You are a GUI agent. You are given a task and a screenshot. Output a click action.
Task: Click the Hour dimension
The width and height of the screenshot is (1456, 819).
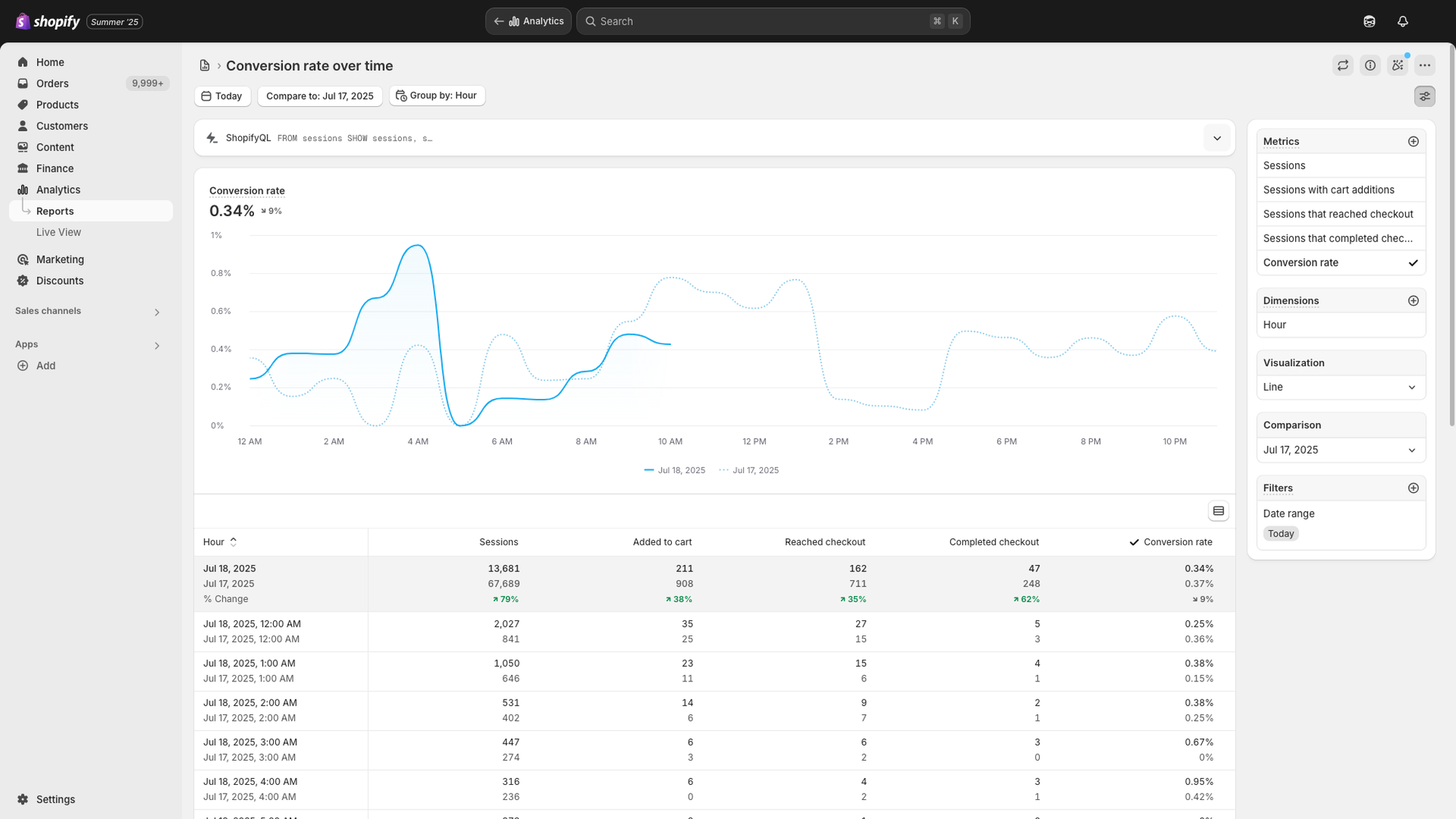[x=1341, y=325]
